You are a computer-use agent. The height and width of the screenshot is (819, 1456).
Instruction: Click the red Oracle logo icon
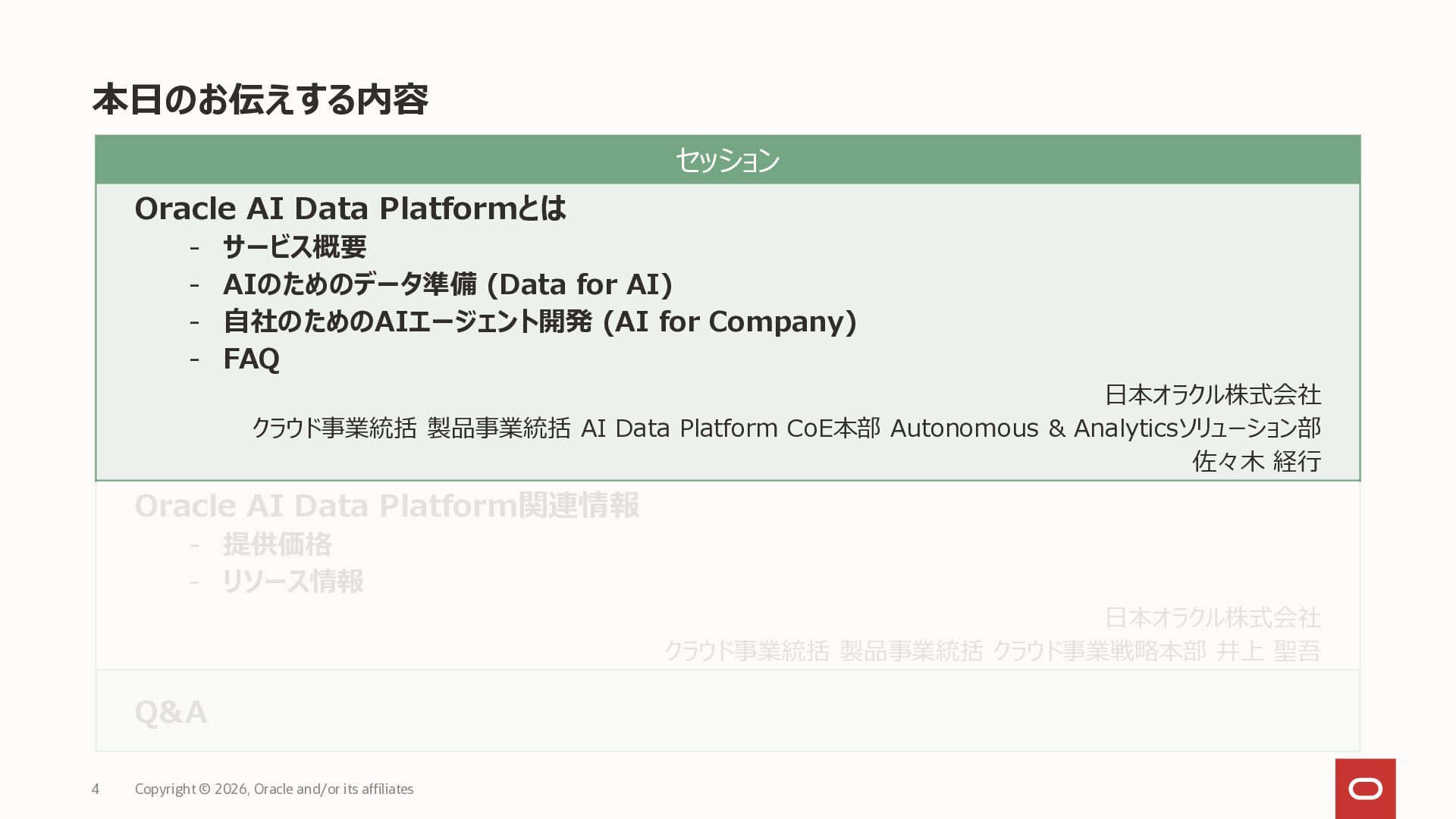(x=1365, y=789)
